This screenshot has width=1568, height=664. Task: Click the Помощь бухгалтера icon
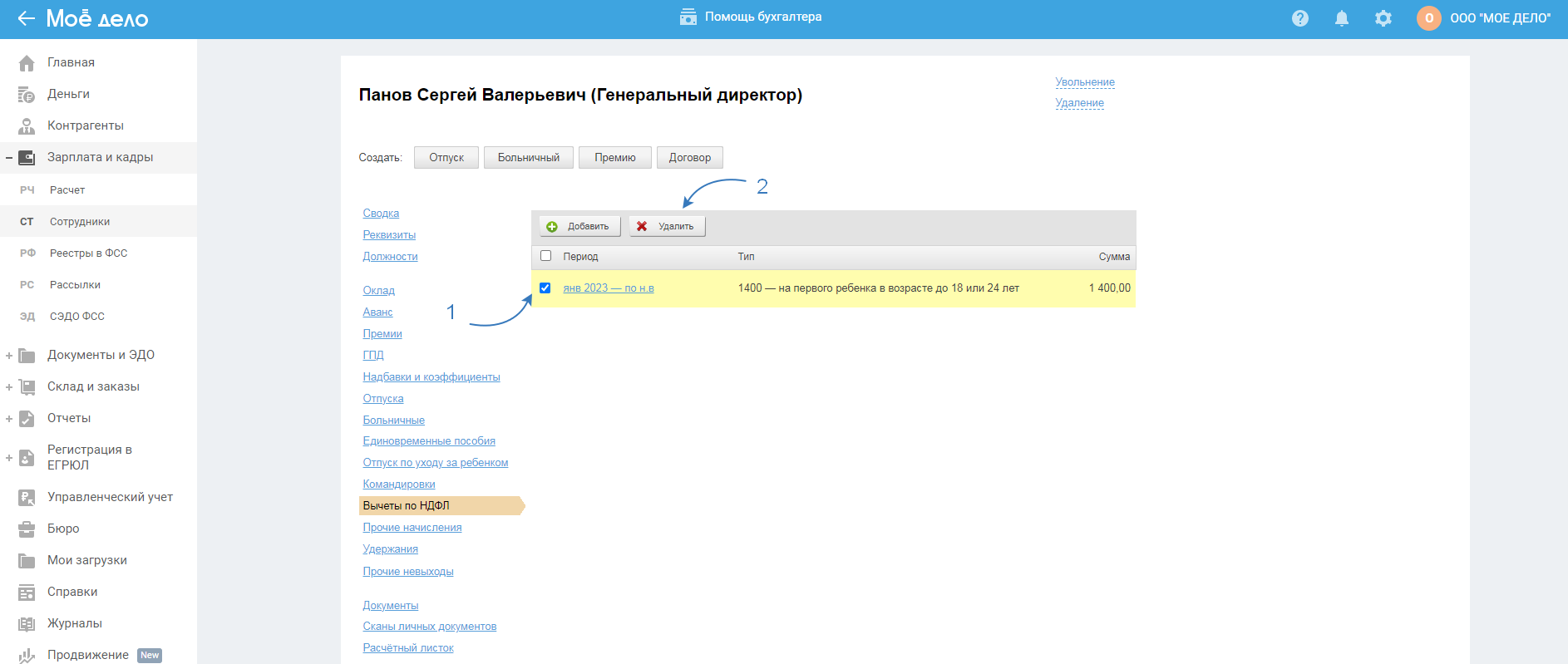688,17
